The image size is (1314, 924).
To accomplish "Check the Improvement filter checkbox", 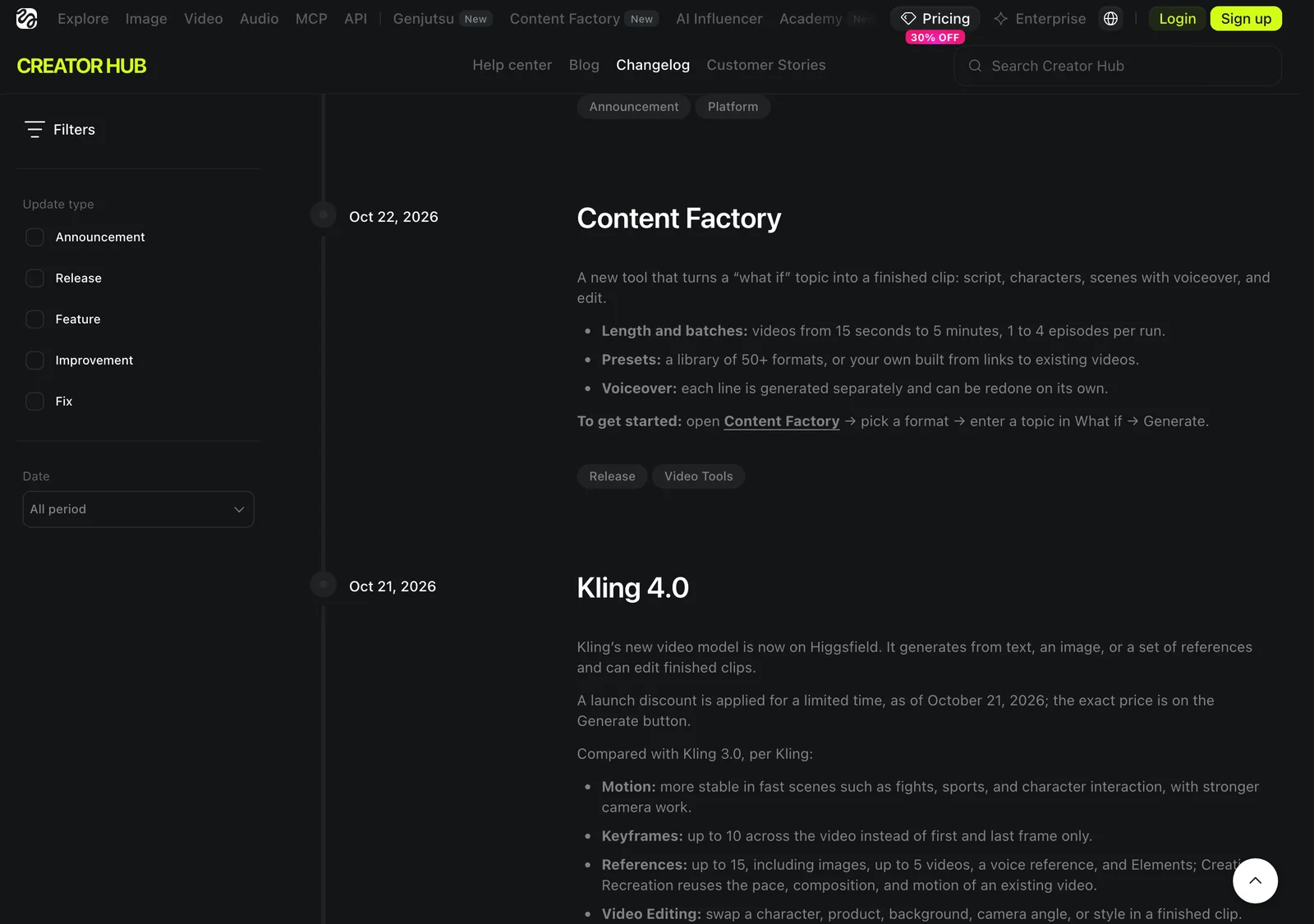I will point(34,361).
